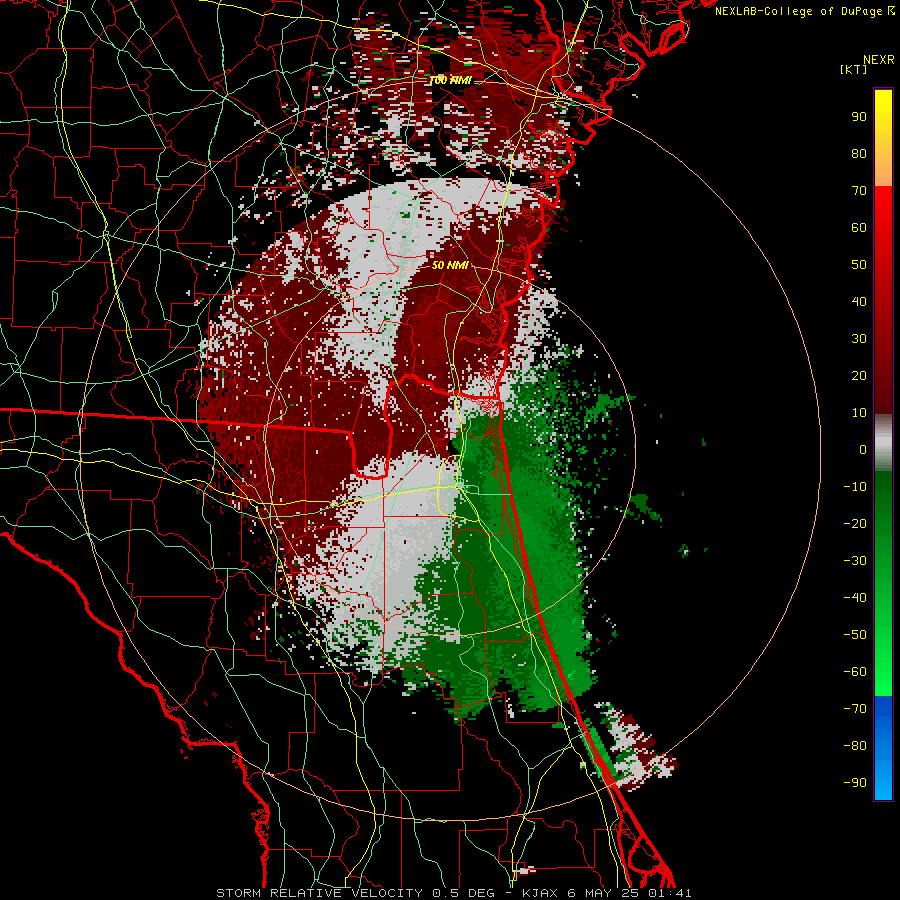Click the 20 value on velocity scale
900x900 pixels.
pos(859,375)
